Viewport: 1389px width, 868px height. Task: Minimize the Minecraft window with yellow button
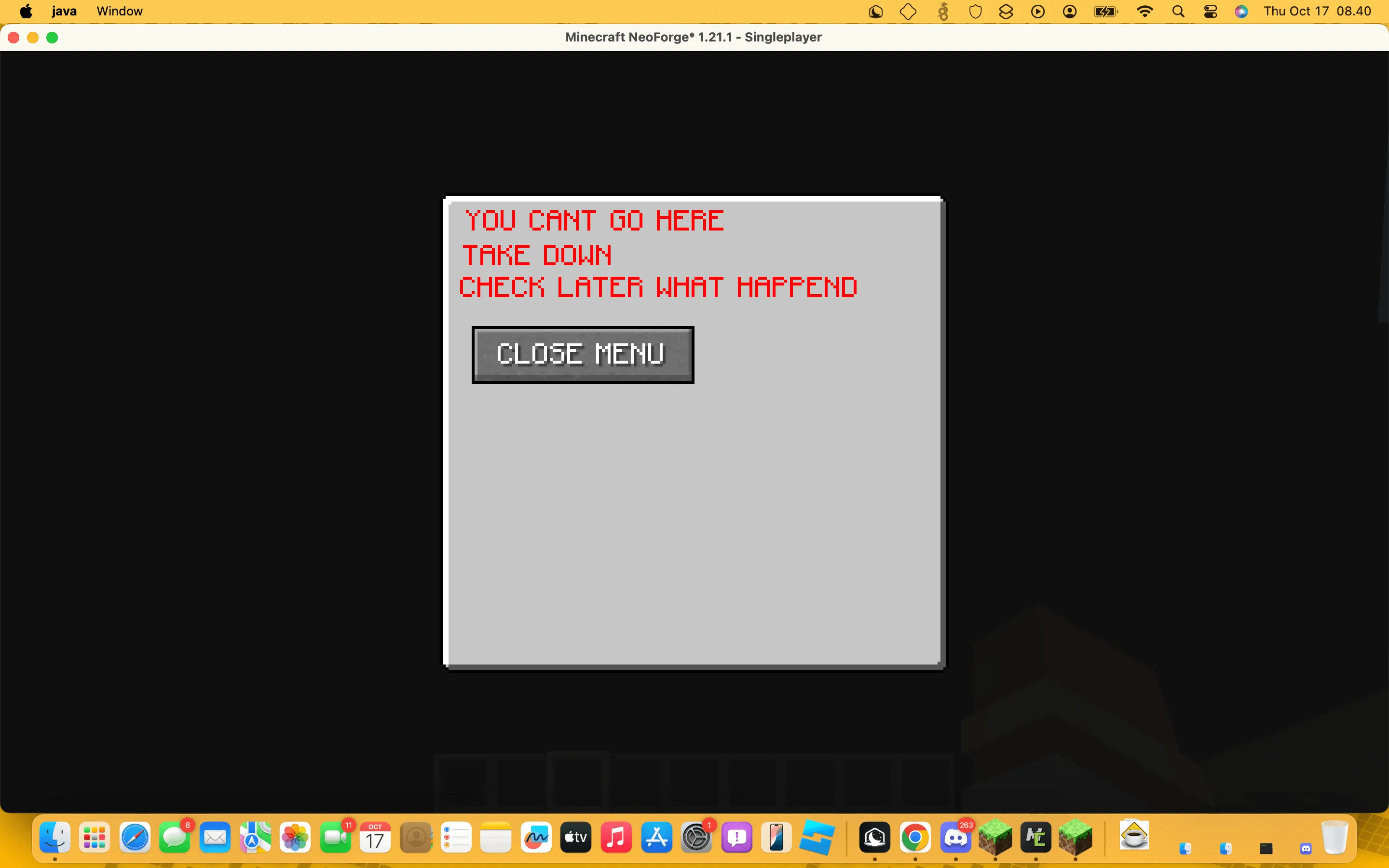[33, 37]
